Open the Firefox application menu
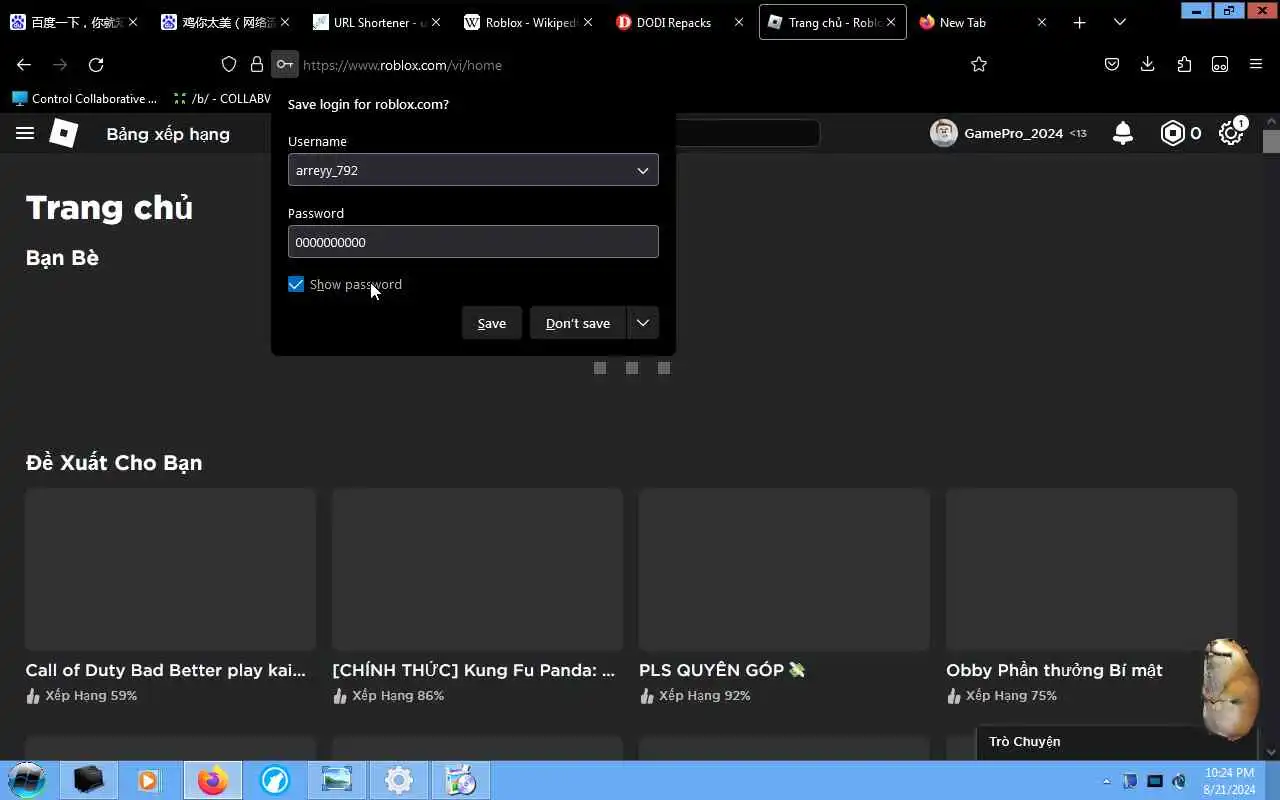Image resolution: width=1280 pixels, height=800 pixels. coord(1256,64)
